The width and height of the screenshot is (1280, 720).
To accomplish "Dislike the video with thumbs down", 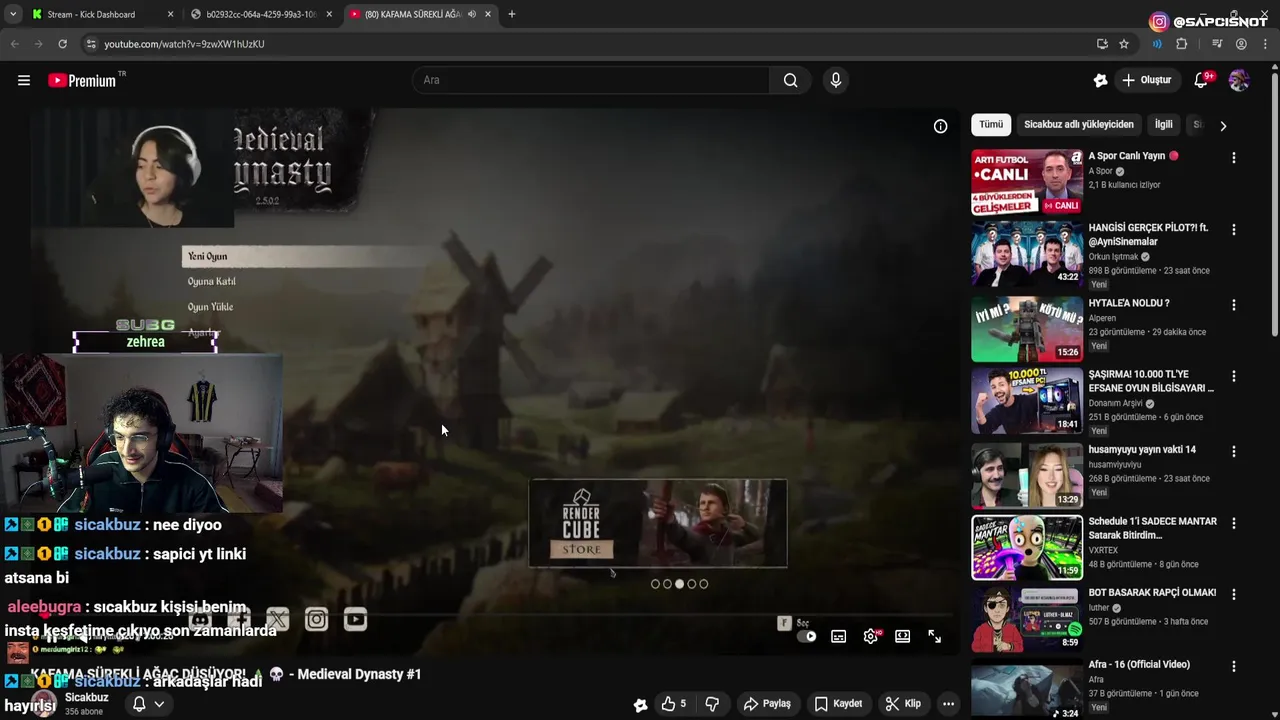I will [712, 704].
